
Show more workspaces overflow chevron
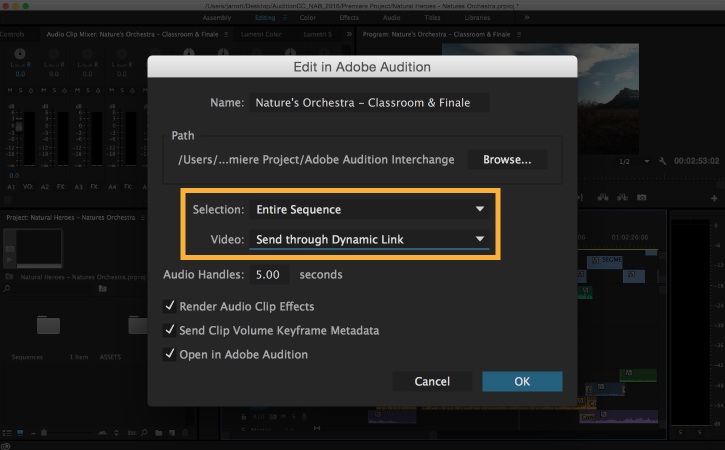pyautogui.click(x=527, y=18)
